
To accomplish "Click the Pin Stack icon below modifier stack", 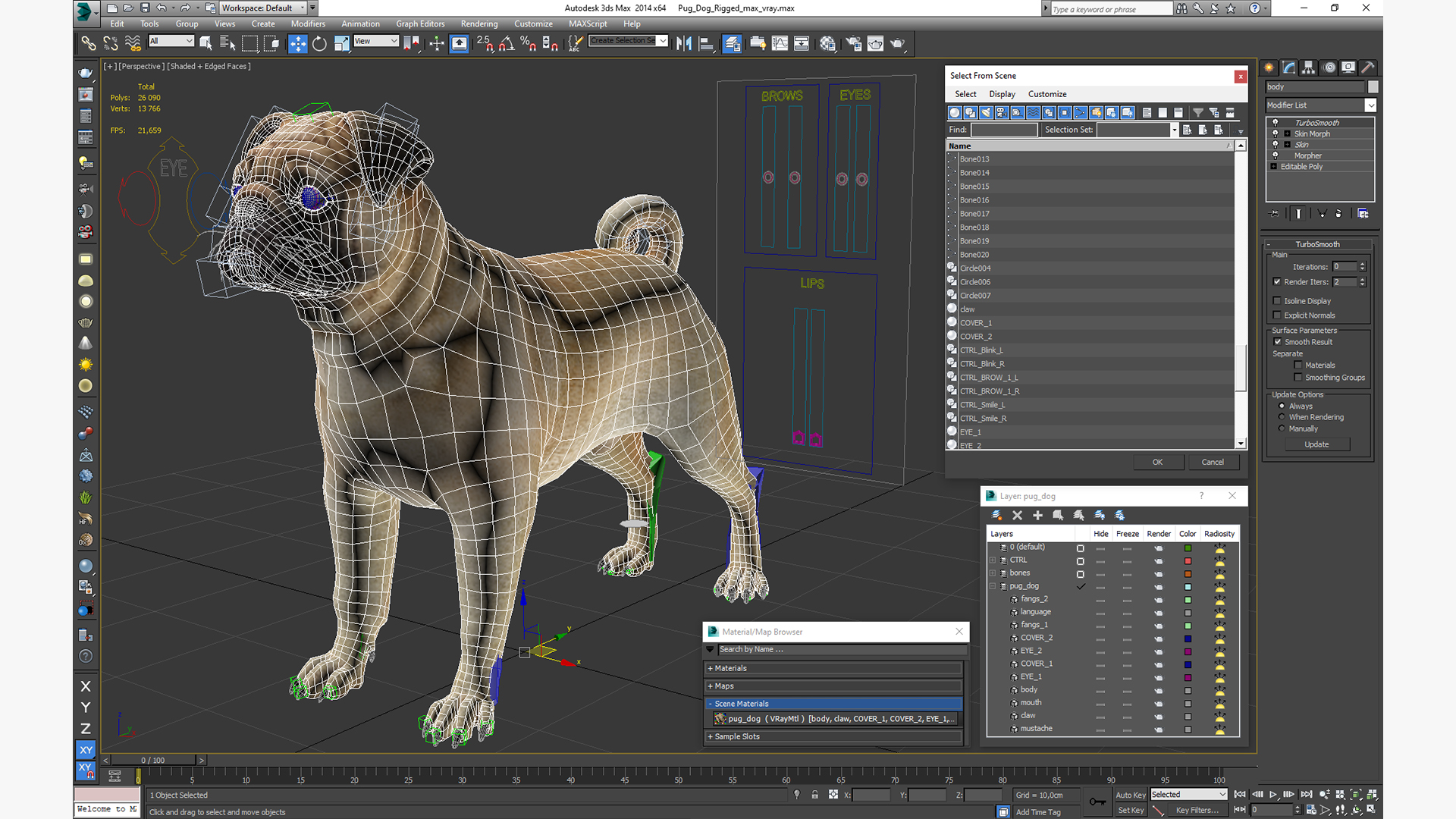I will (1275, 214).
